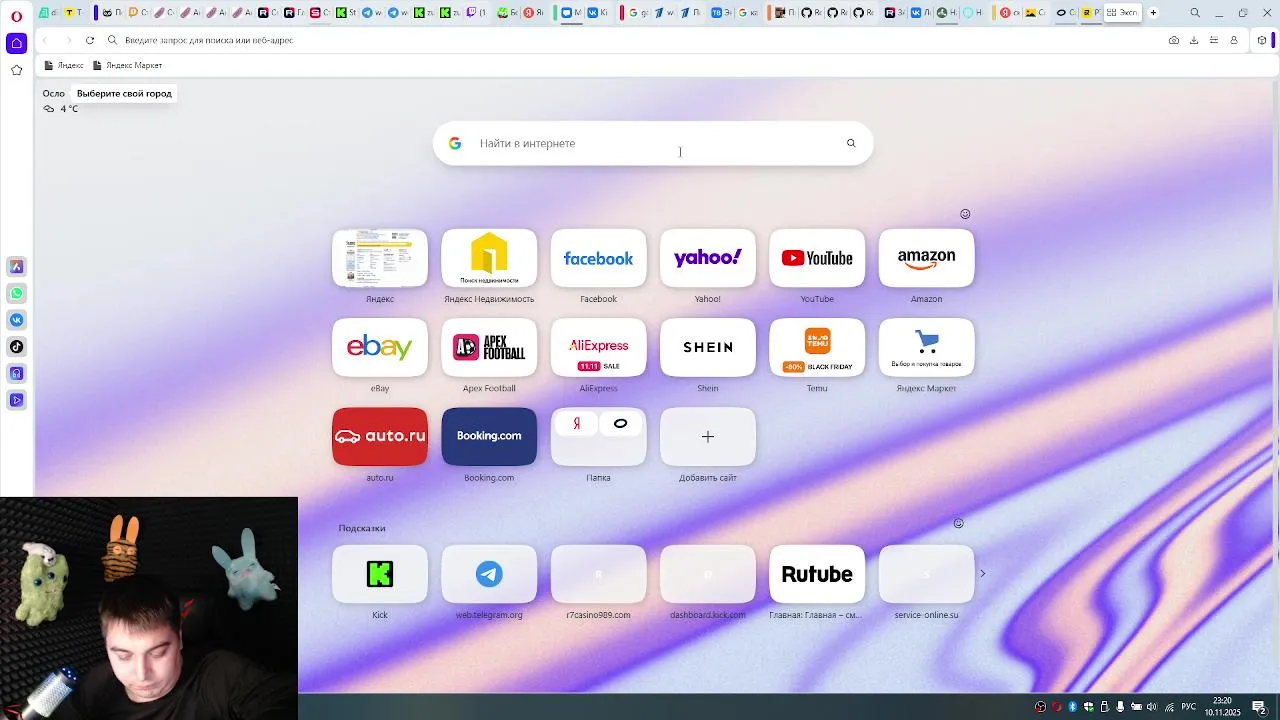Open the Aria AI sidebar icon
1280x720 pixels.
pos(16,266)
